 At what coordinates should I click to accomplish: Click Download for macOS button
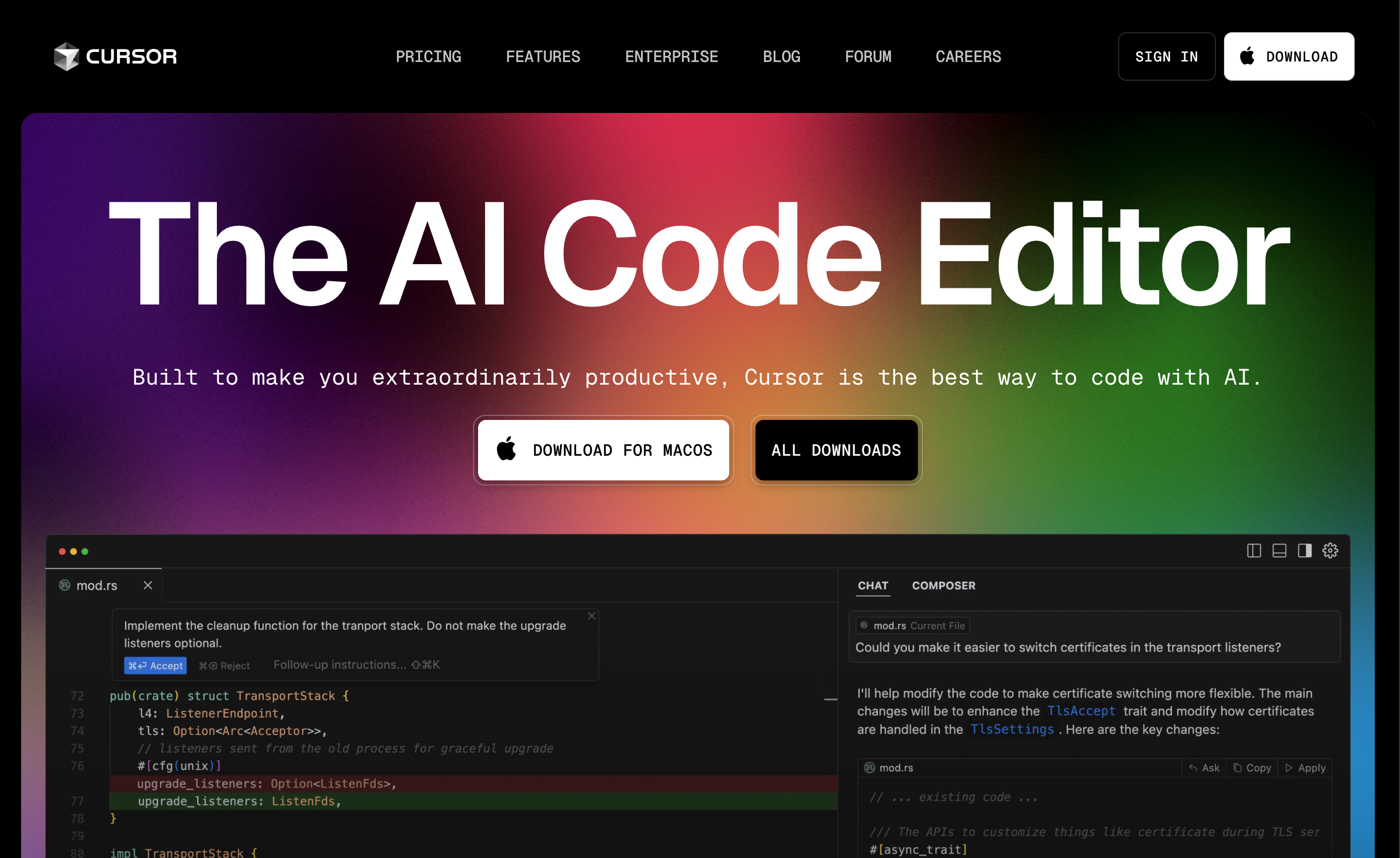(x=603, y=450)
